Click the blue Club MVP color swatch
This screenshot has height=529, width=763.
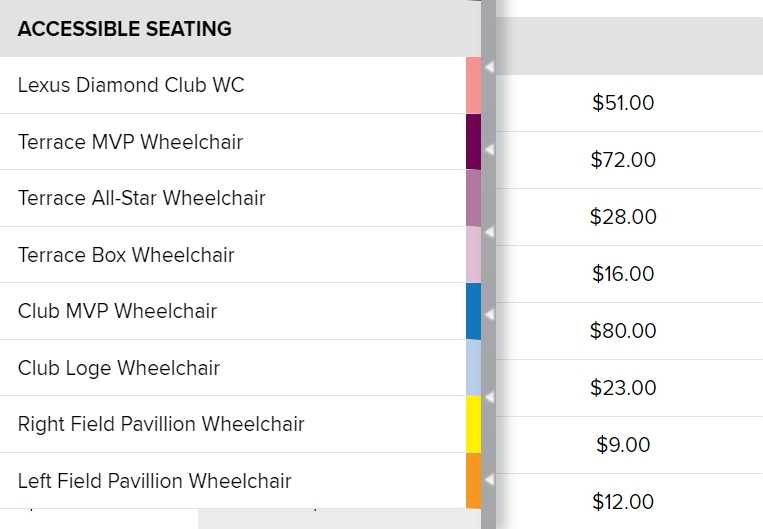(x=473, y=311)
